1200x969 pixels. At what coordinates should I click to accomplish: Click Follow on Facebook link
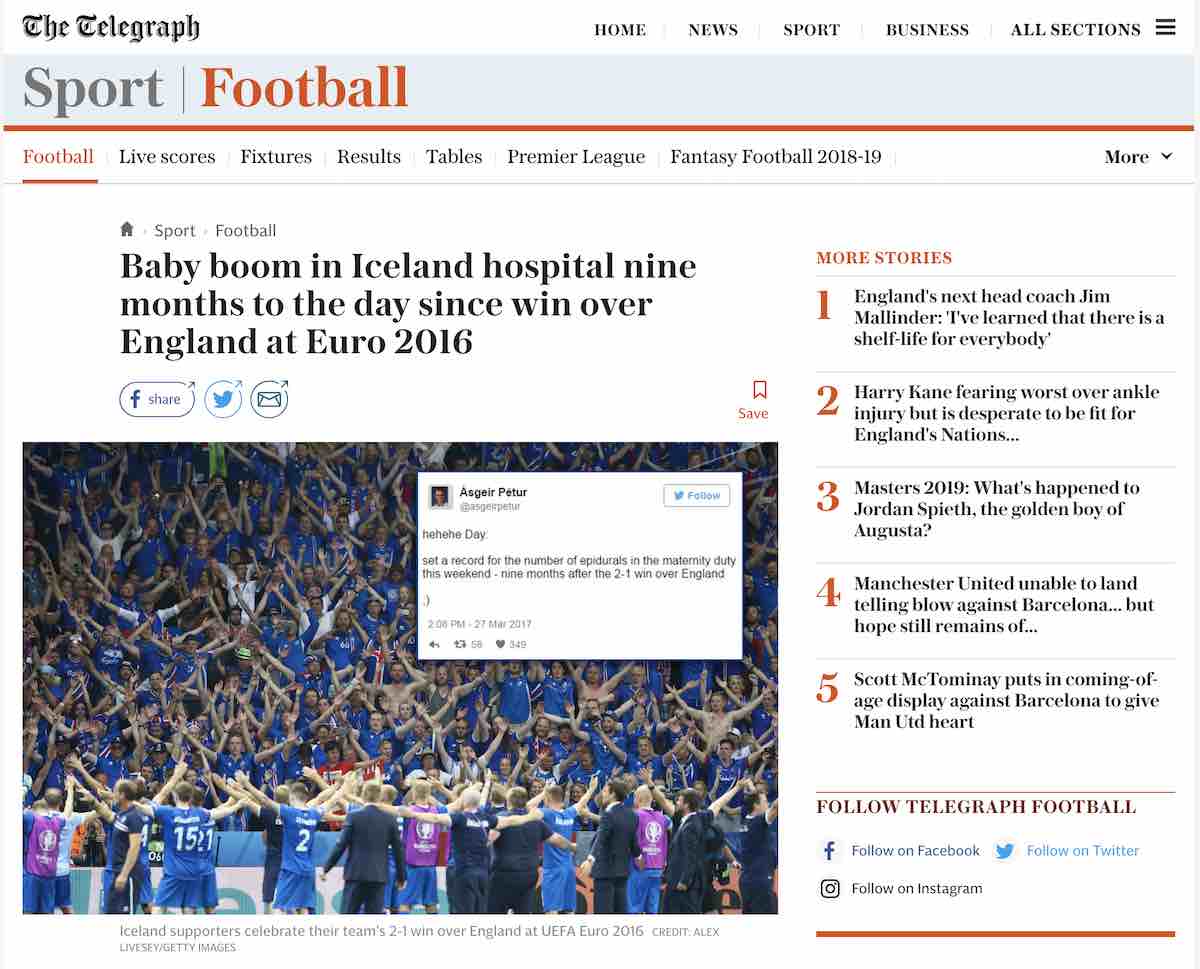point(916,851)
